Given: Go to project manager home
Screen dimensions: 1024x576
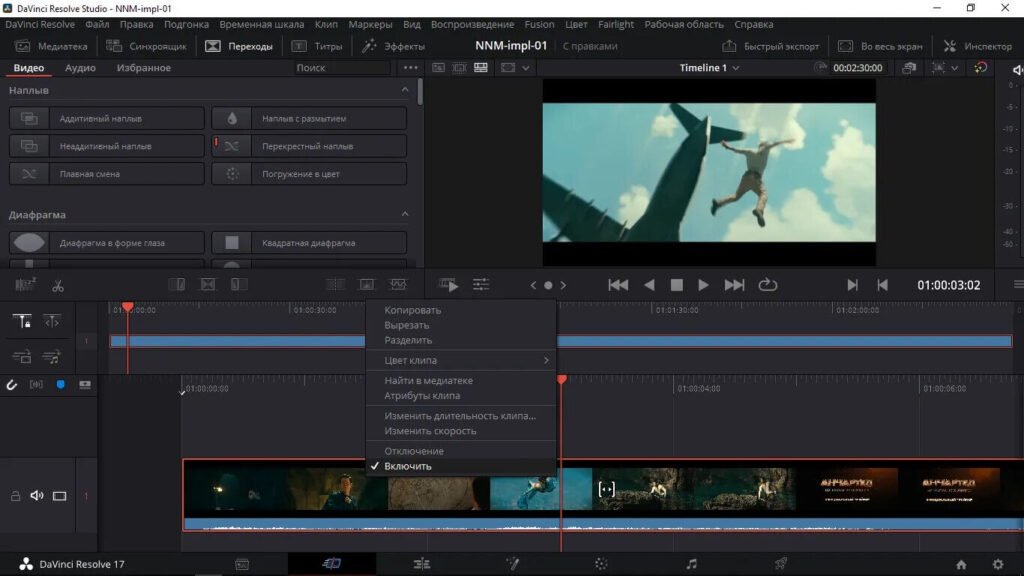Looking at the screenshot, I should [961, 564].
